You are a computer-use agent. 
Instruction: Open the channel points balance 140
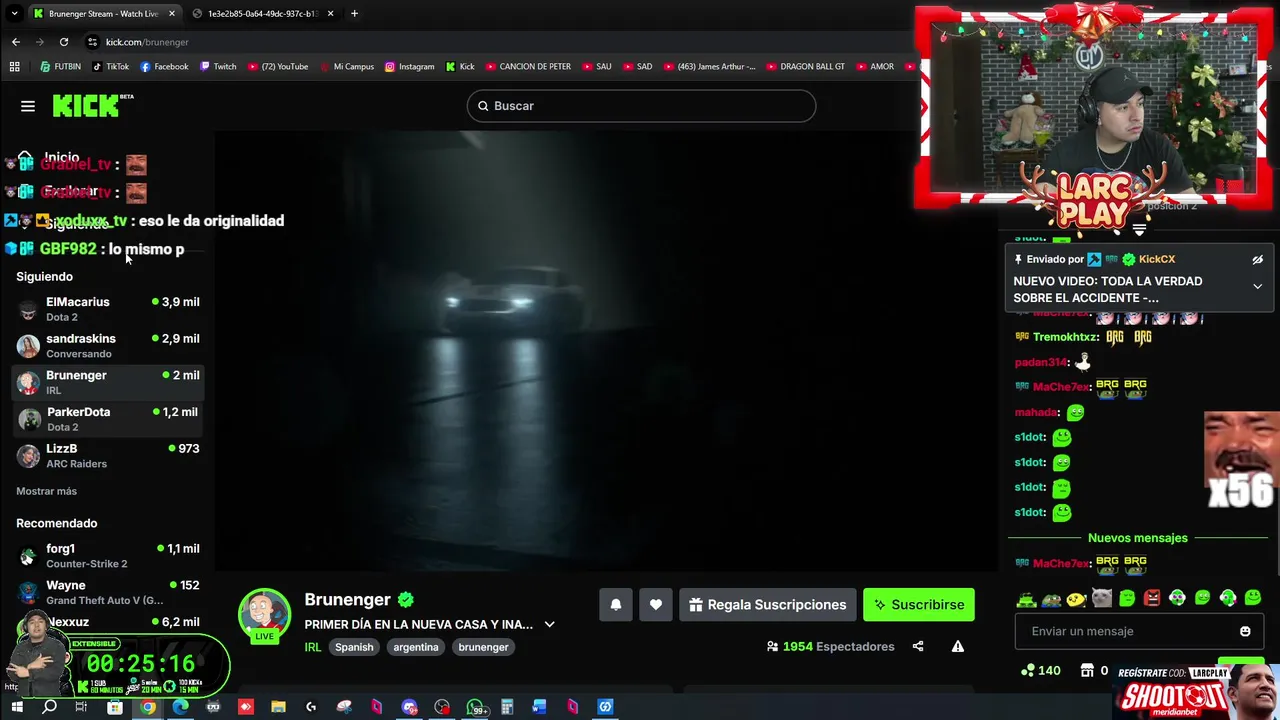pyautogui.click(x=1040, y=670)
